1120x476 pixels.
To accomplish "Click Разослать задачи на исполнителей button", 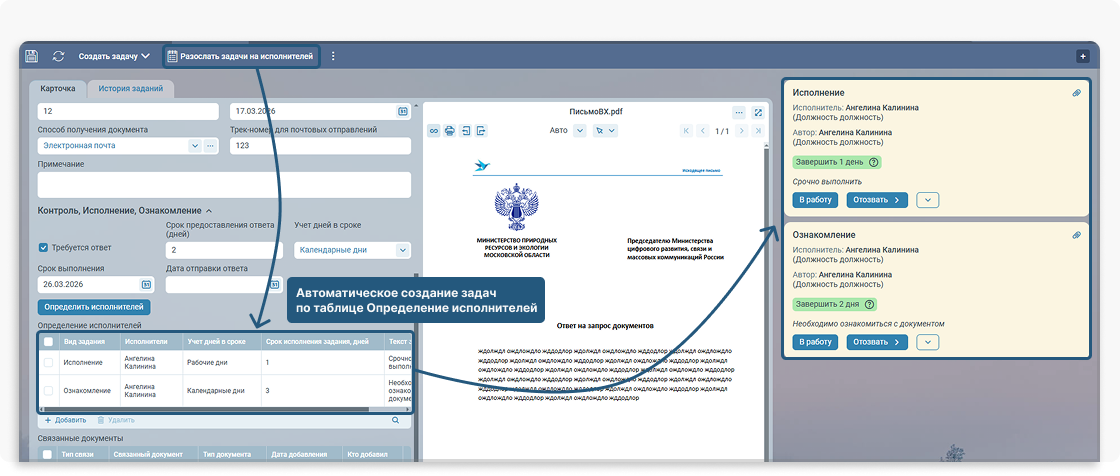I will 240,56.
